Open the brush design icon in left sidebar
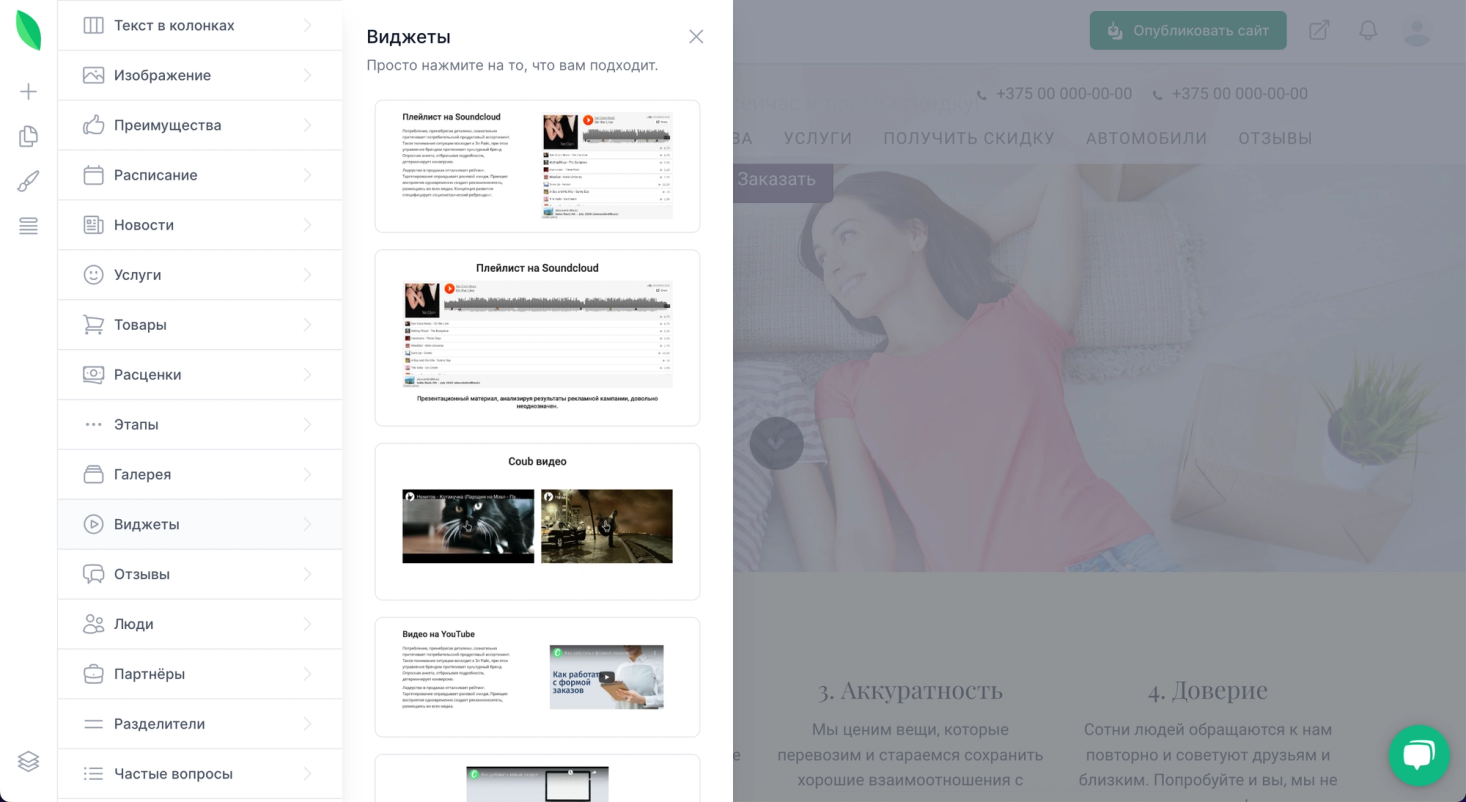The height and width of the screenshot is (802, 1466). point(29,181)
